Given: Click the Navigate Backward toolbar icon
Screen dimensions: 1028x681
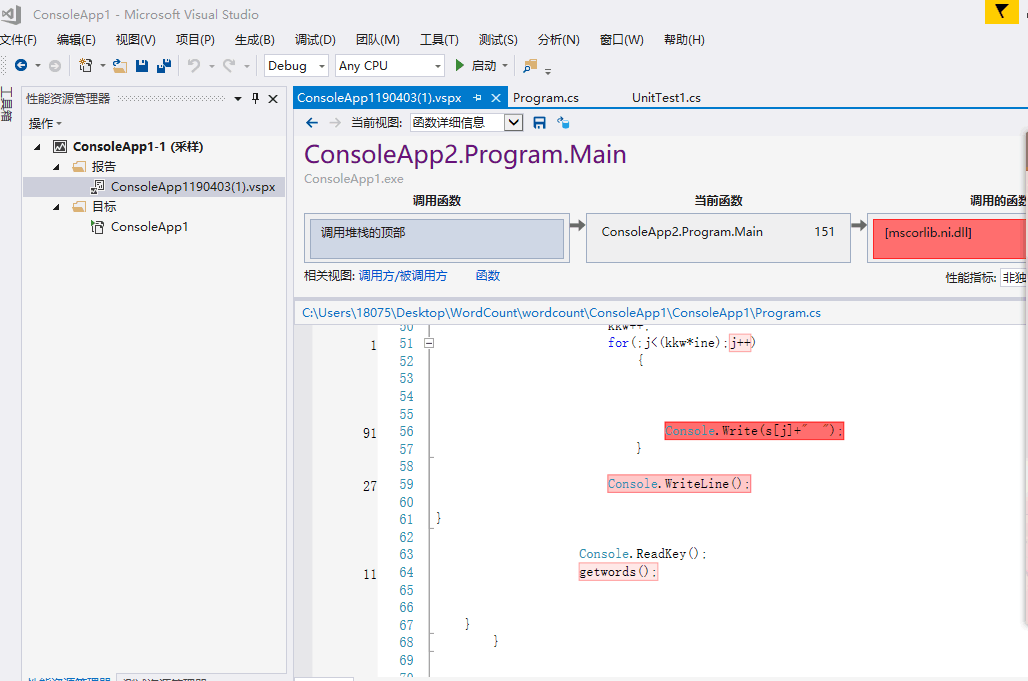Looking at the screenshot, I should pos(21,66).
